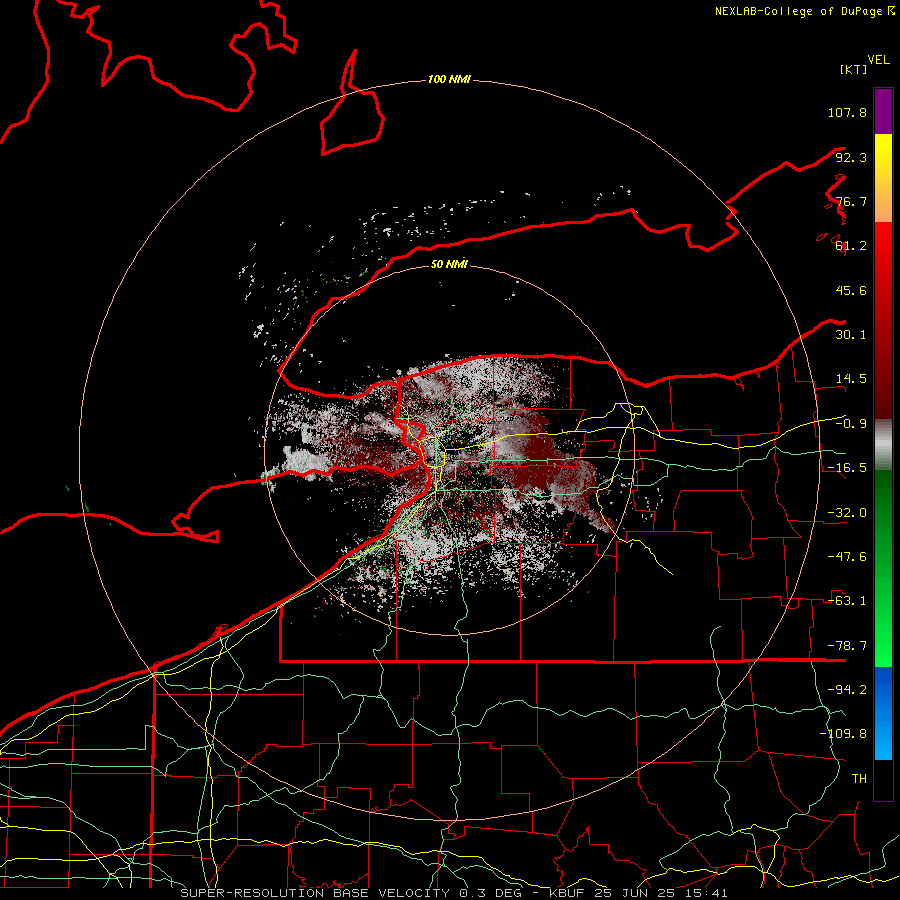Viewport: 900px width, 900px height.
Task: Click the -32.0 legend value
Action: click(x=847, y=513)
